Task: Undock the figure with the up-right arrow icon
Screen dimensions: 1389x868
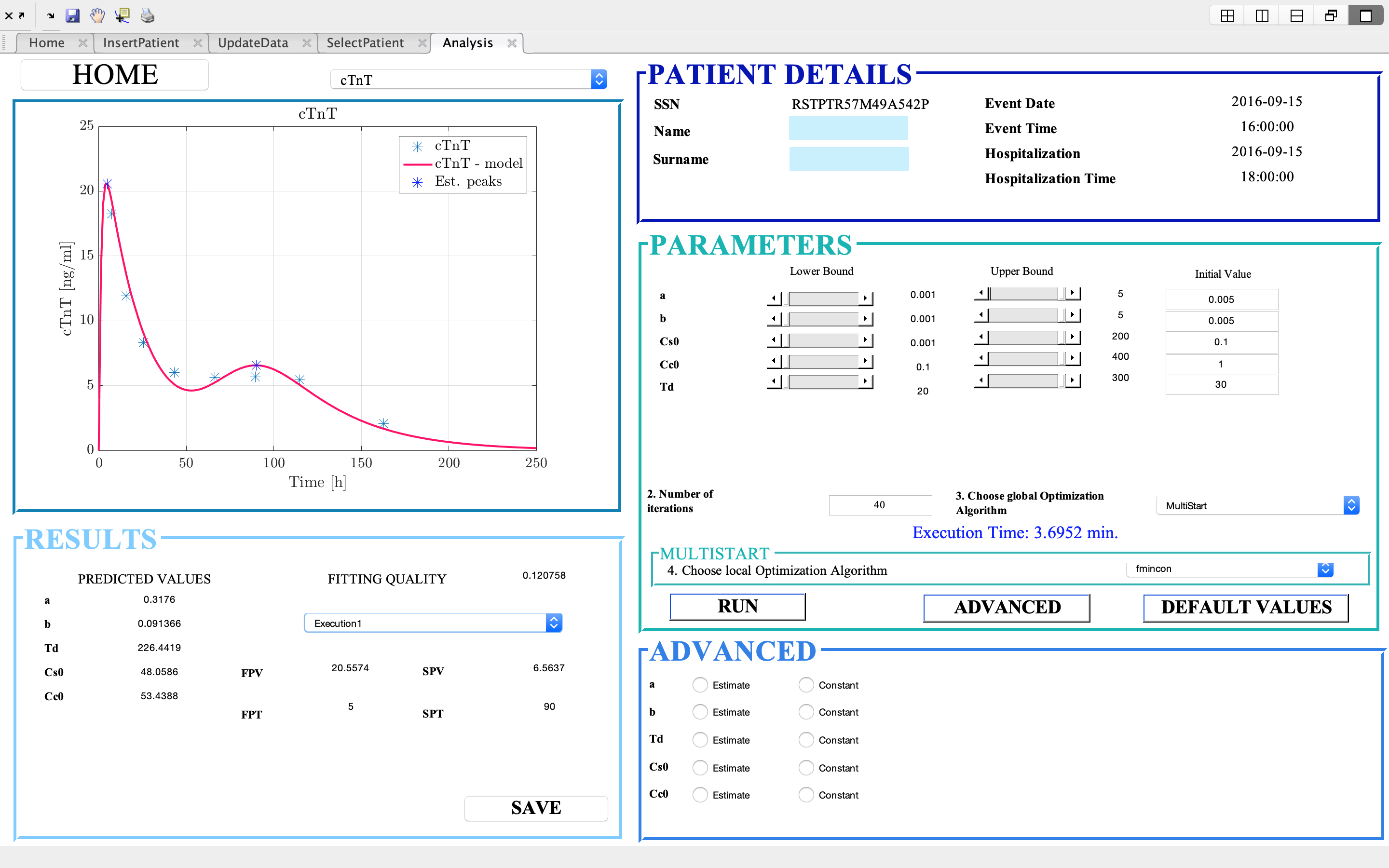Action: pos(22,16)
